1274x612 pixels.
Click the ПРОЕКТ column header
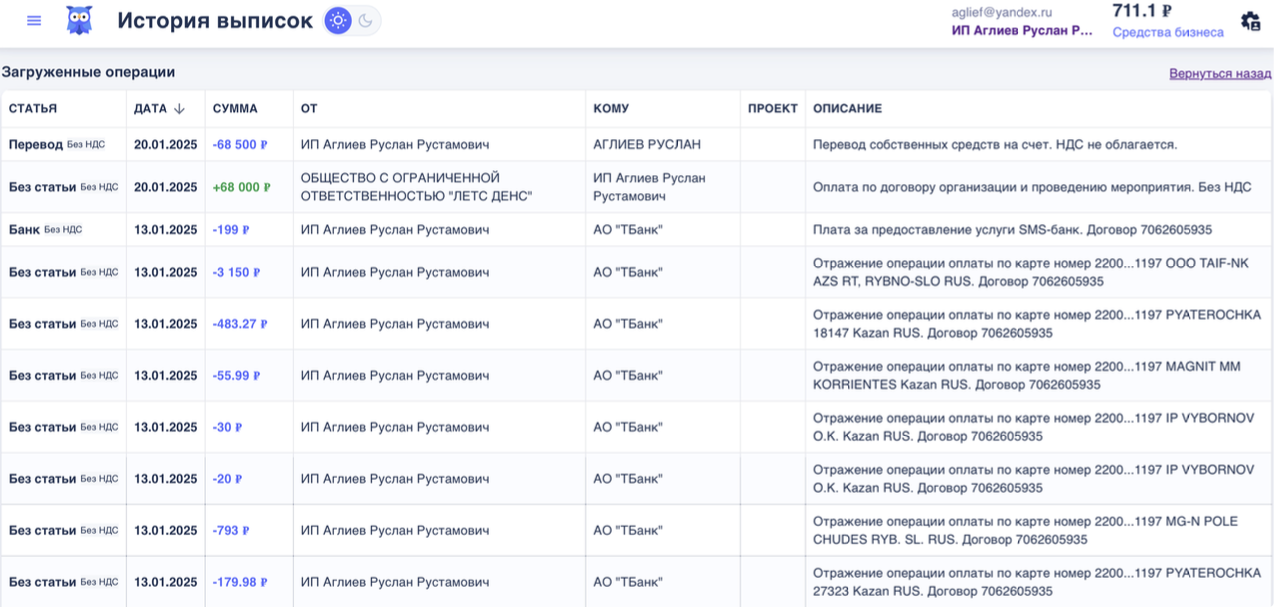[x=772, y=109]
